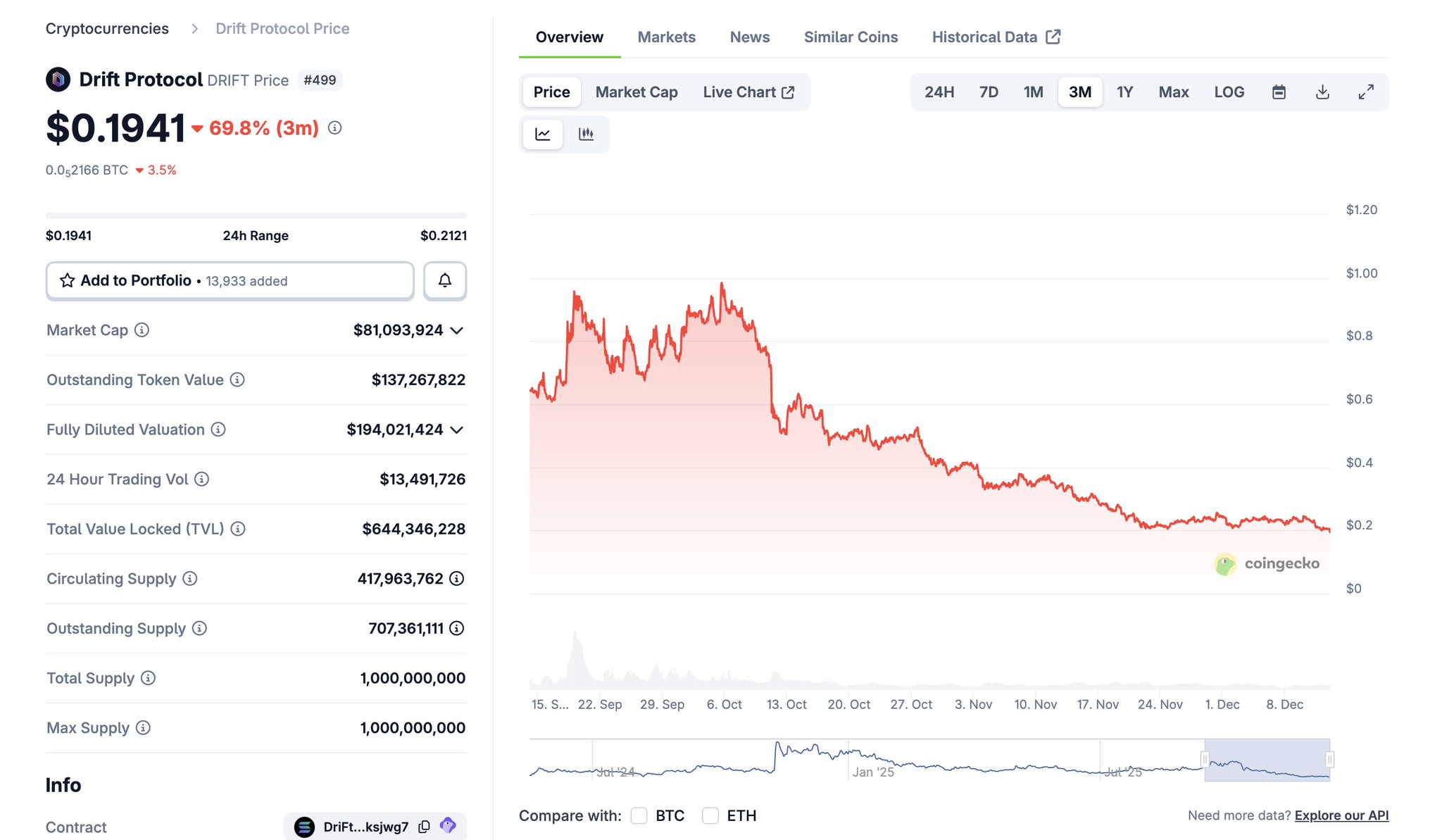This screenshot has width=1442, height=840.
Task: Enable the BTC comparison checkbox
Action: pos(639,815)
